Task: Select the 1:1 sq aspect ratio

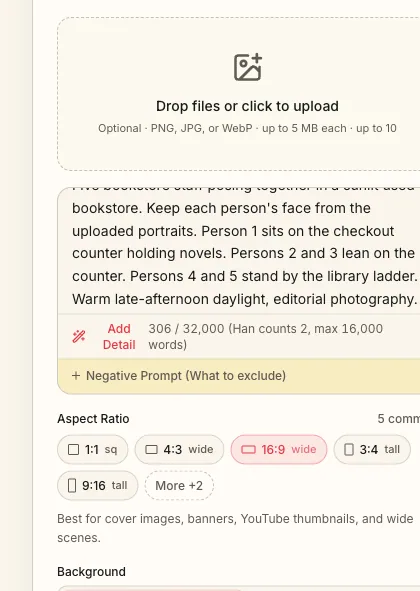Action: (93, 449)
